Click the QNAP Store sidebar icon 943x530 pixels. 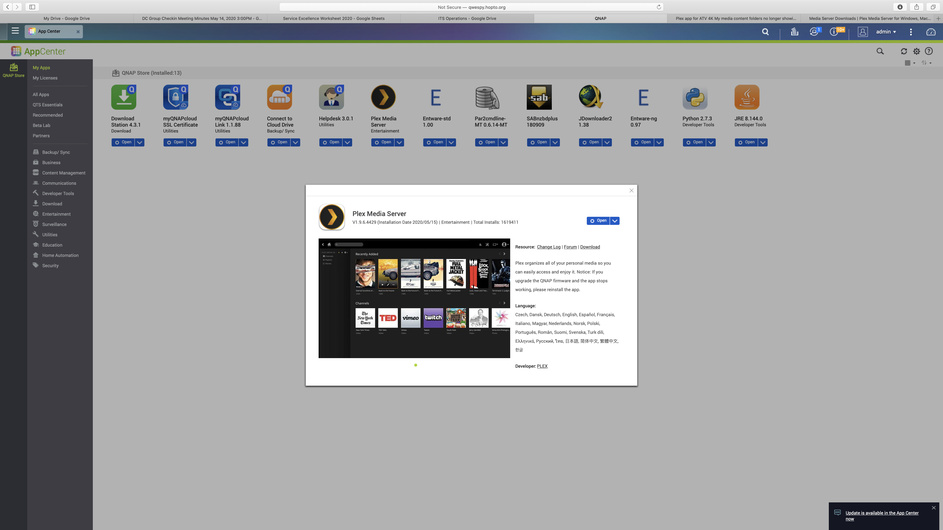click(x=13, y=70)
